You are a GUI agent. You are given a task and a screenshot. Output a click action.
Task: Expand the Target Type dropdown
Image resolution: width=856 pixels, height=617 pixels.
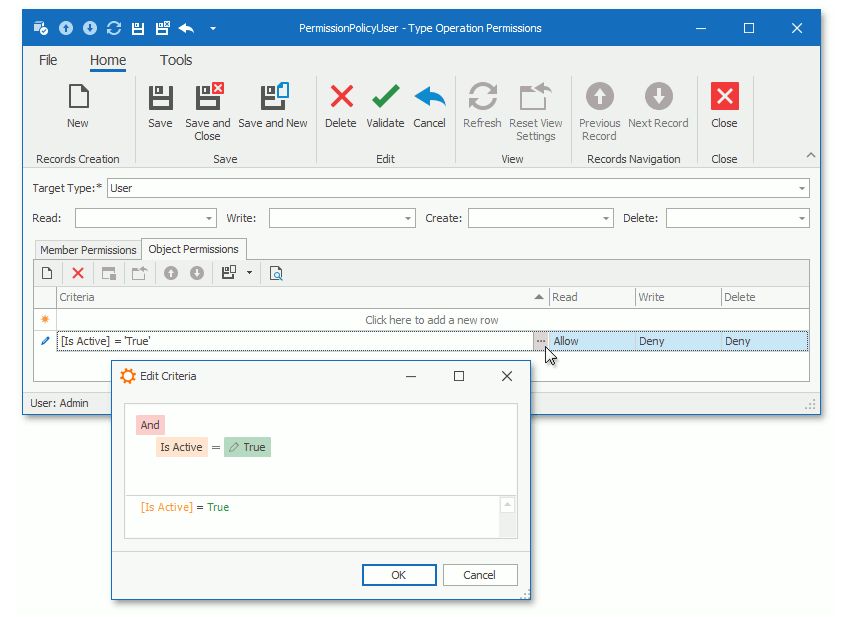[802, 188]
